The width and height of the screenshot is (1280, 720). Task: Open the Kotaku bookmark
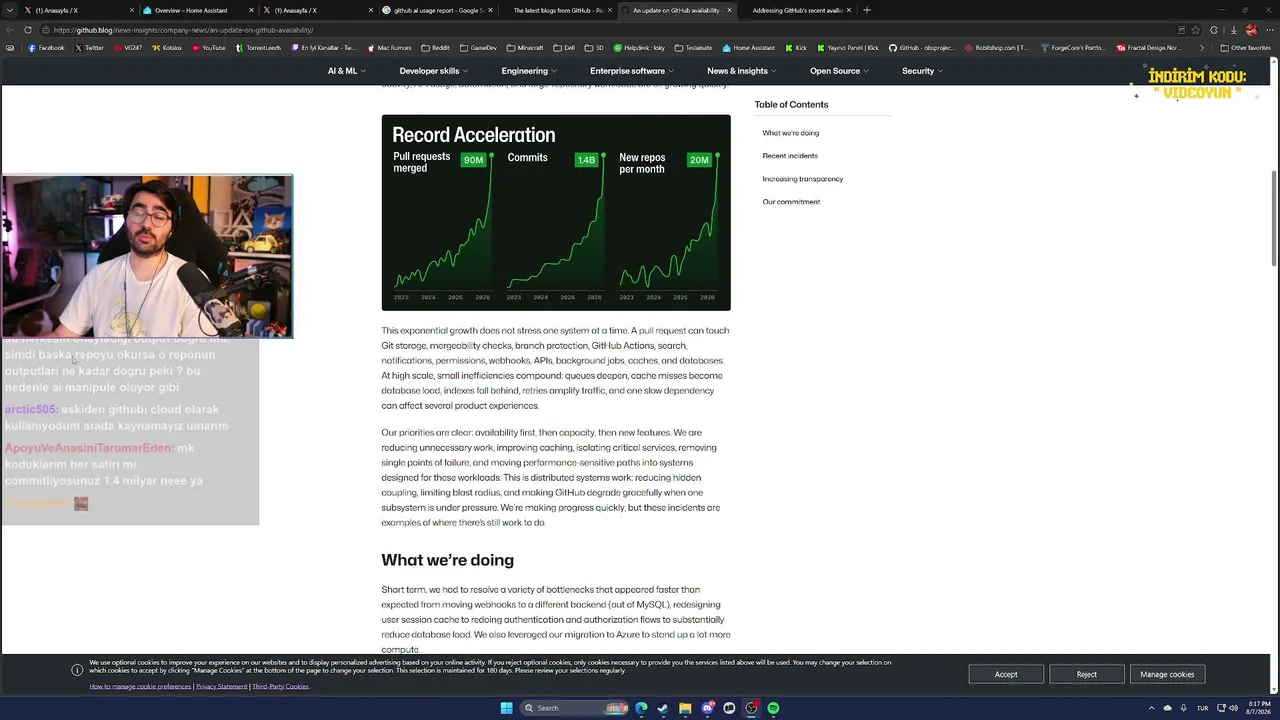[167, 48]
